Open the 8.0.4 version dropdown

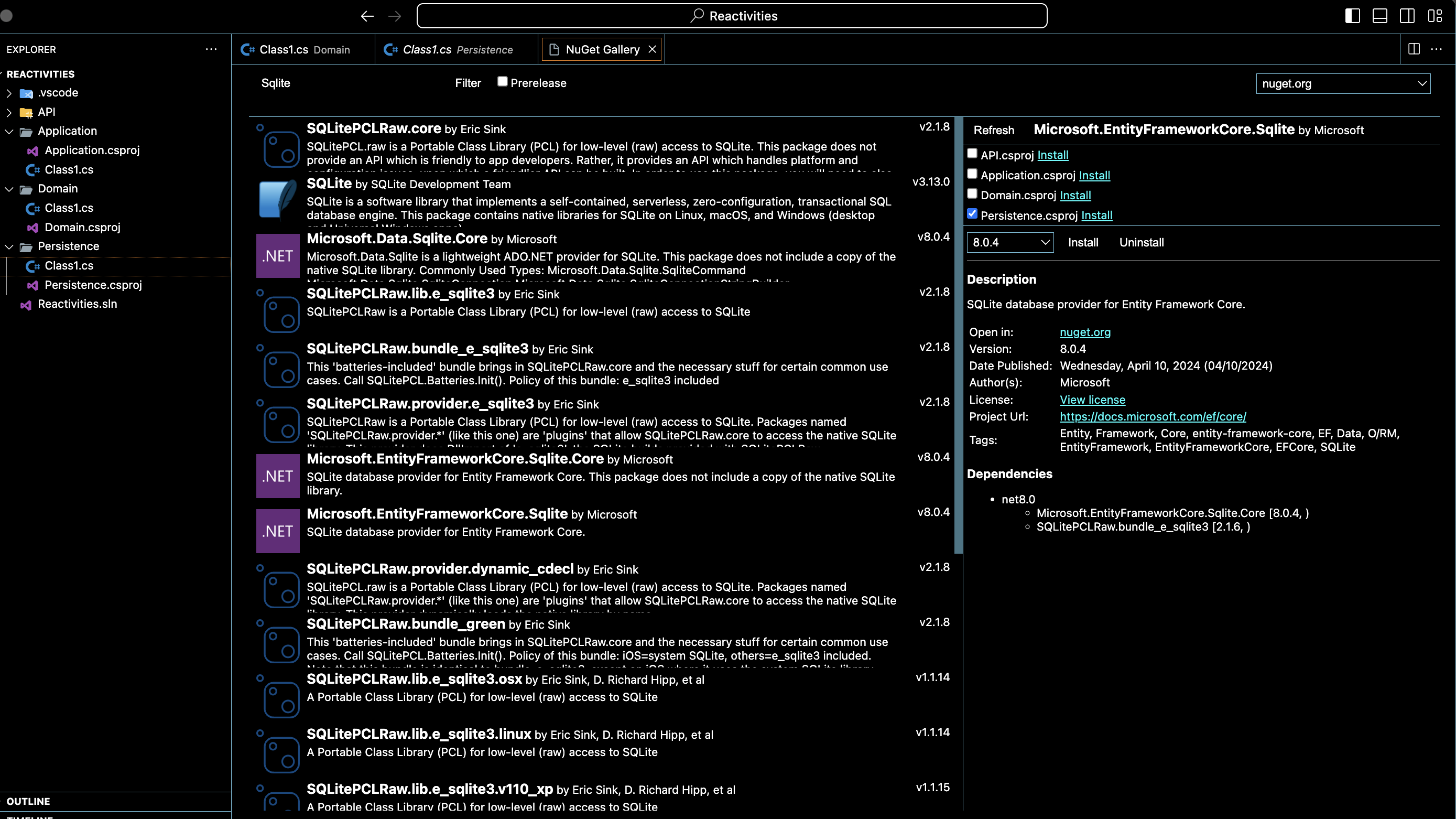pyautogui.click(x=1010, y=243)
